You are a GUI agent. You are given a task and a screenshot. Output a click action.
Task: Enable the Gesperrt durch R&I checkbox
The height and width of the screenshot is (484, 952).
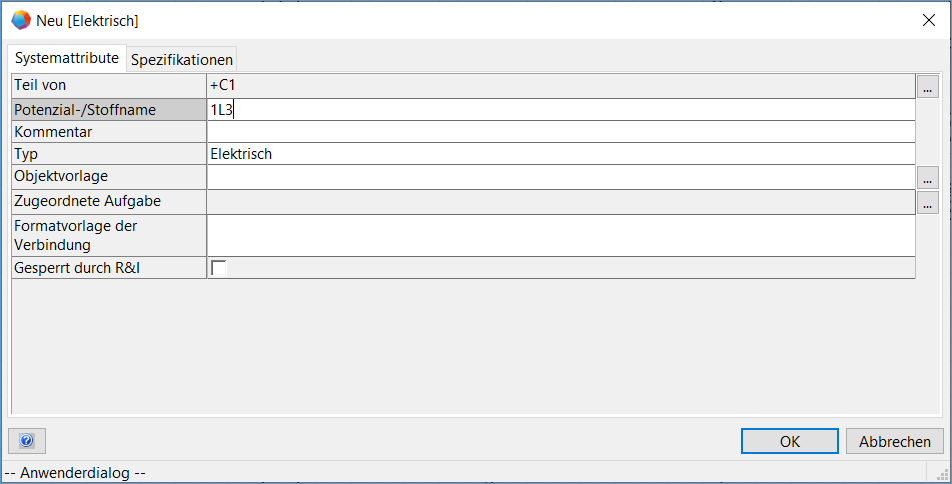219,268
